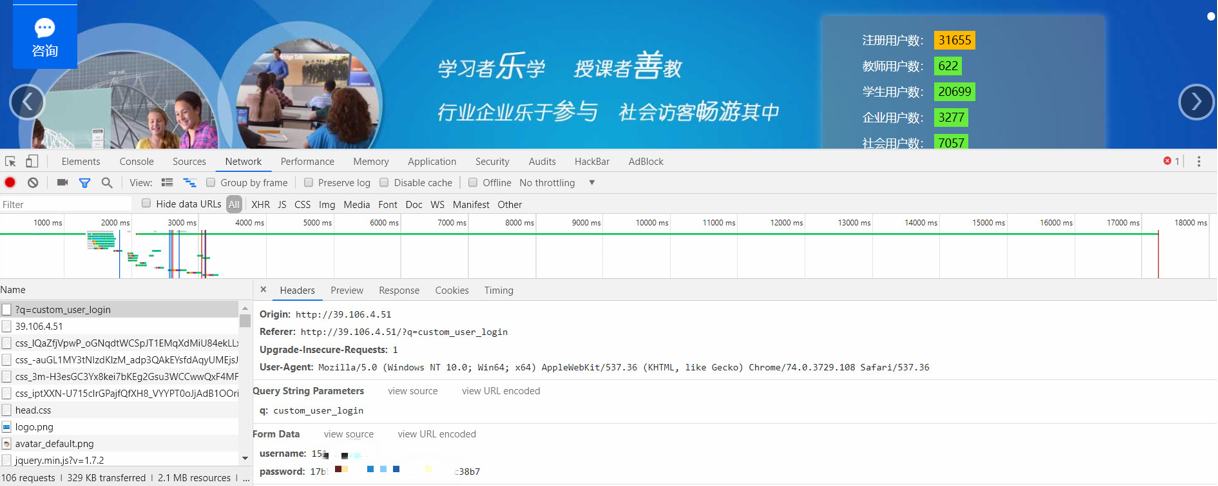1218x486 pixels.
Task: Select jquery.min.js?v=1.7.2 request
Action: pos(120,460)
